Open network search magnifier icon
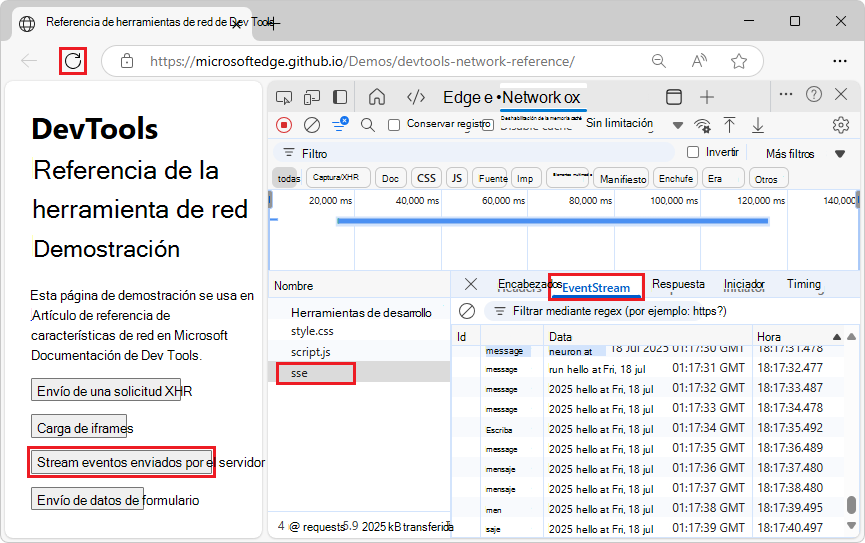The height and width of the screenshot is (543, 865). [367, 125]
